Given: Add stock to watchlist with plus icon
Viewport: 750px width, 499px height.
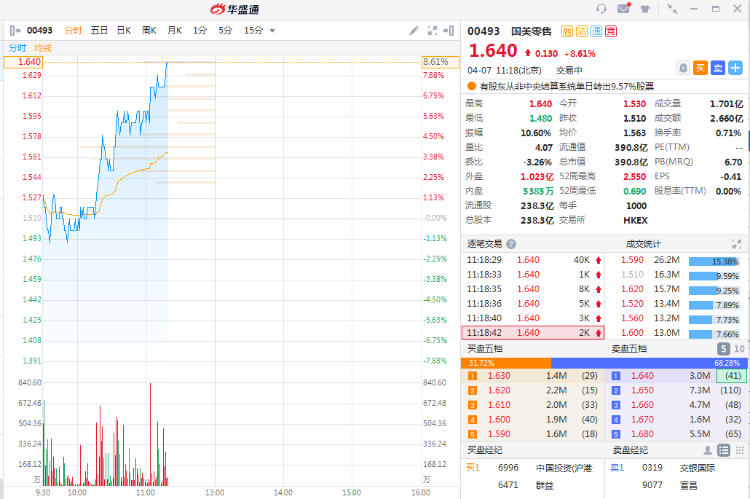Looking at the screenshot, I should (735, 68).
